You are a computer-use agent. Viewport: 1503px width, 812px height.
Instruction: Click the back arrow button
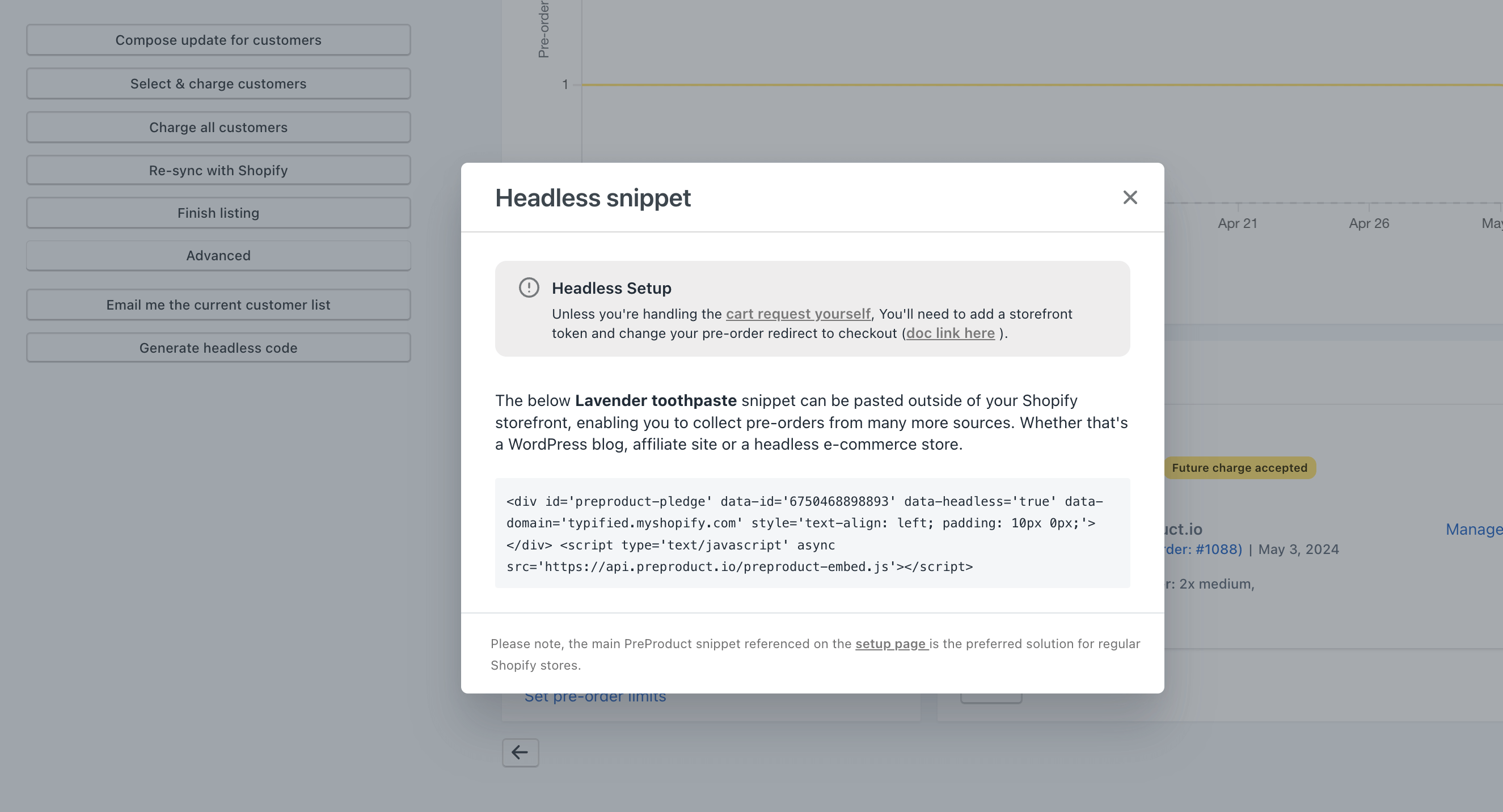(x=520, y=752)
